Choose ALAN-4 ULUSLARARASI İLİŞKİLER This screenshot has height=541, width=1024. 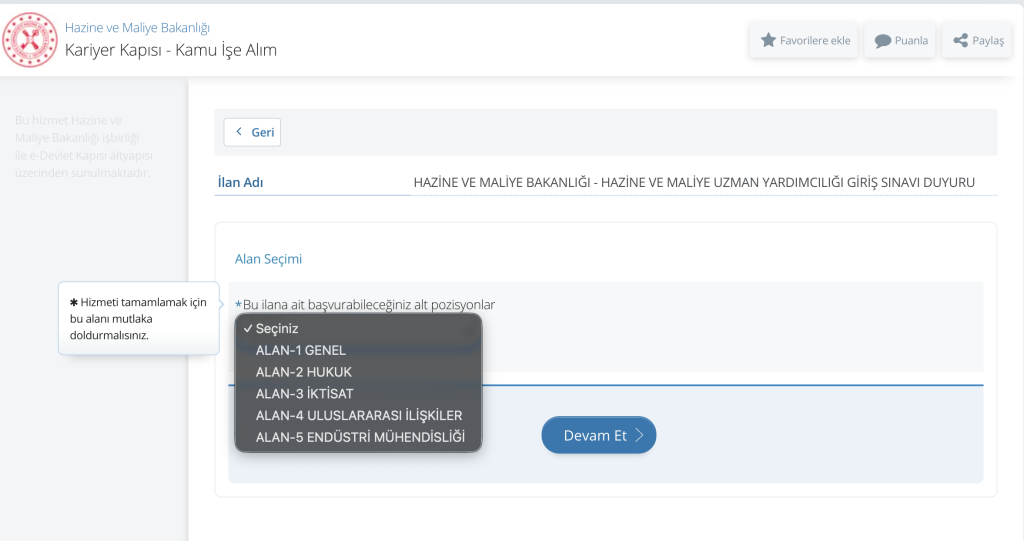tap(358, 415)
